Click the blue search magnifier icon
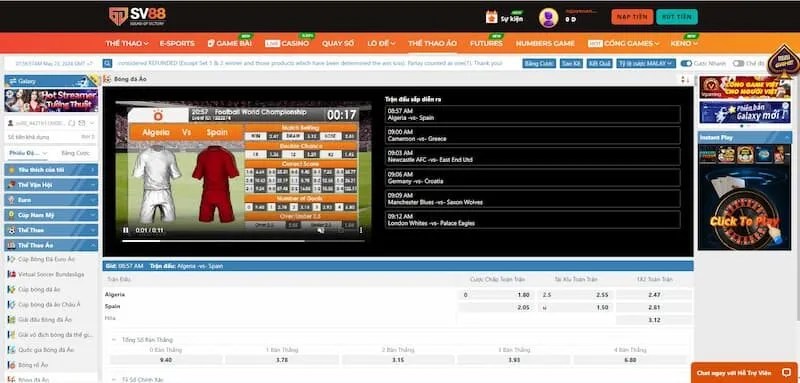The height and width of the screenshot is (383, 800). 107,63
